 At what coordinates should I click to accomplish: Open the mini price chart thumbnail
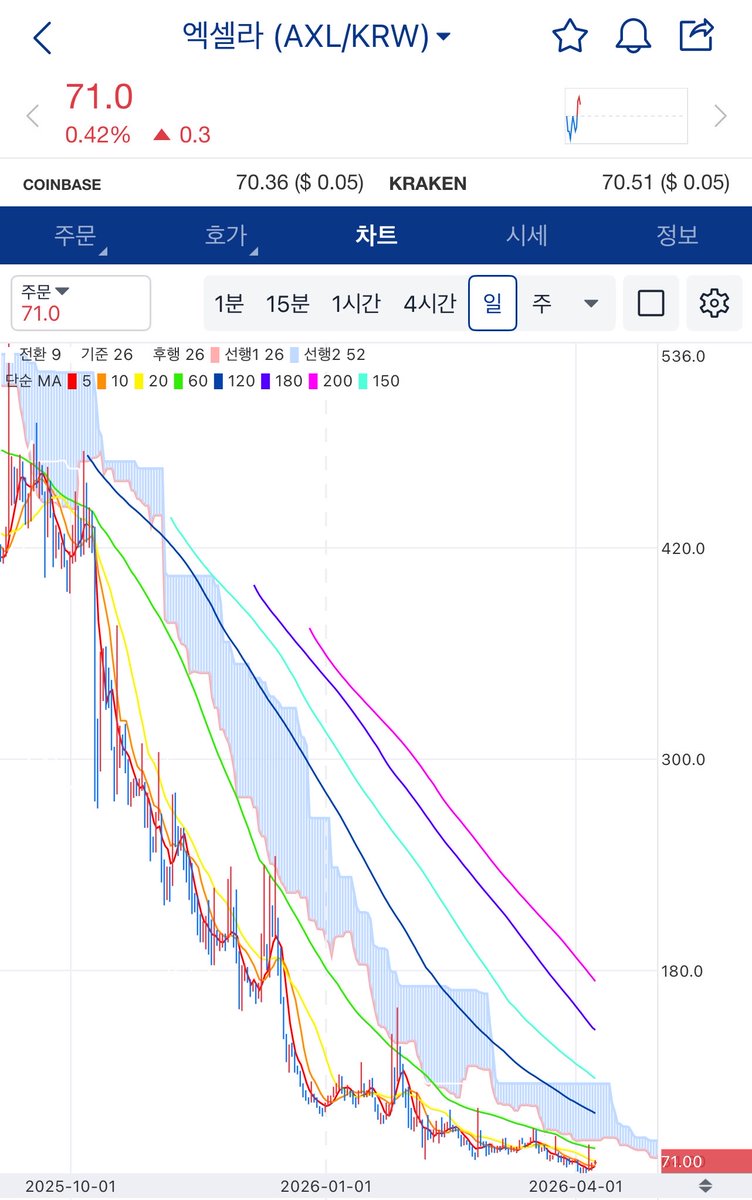[626, 116]
